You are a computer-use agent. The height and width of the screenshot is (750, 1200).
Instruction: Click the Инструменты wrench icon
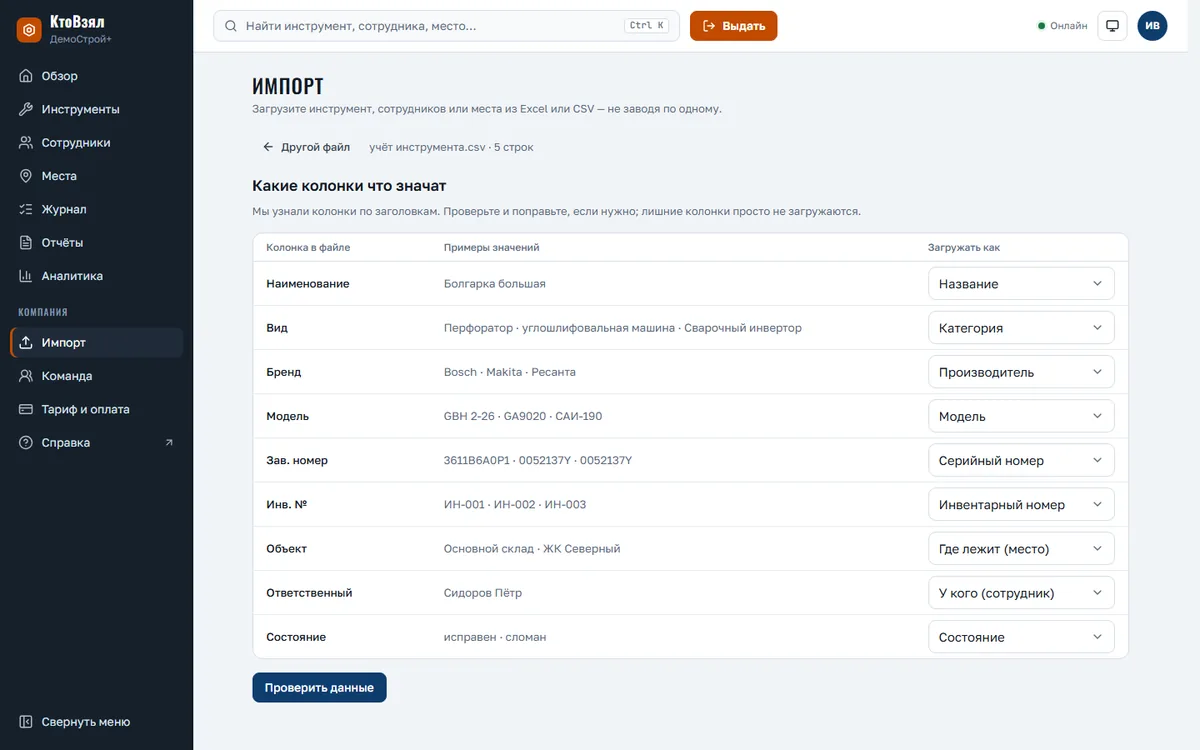tap(26, 109)
